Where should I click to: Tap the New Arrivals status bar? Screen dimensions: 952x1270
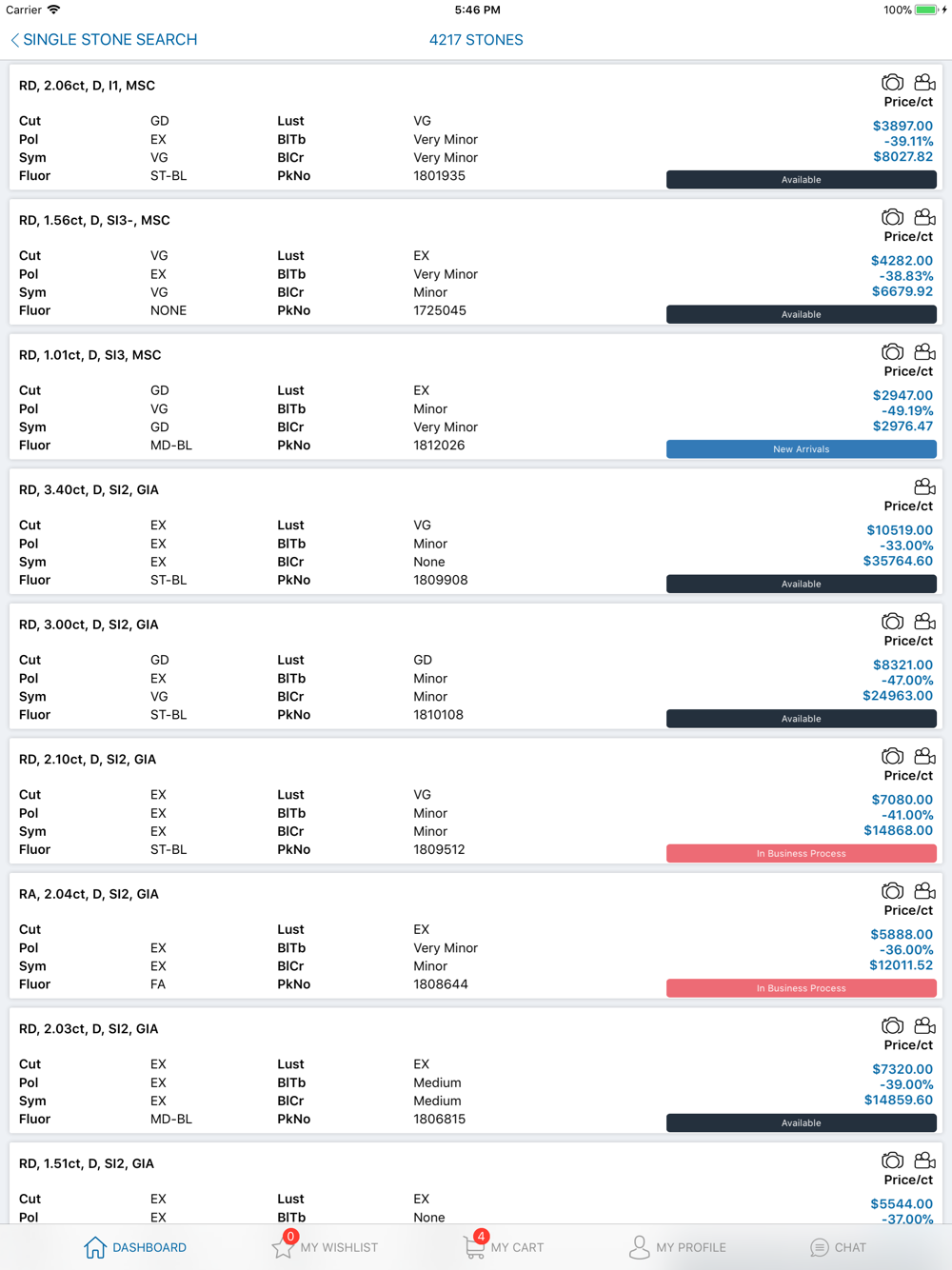[x=801, y=449]
